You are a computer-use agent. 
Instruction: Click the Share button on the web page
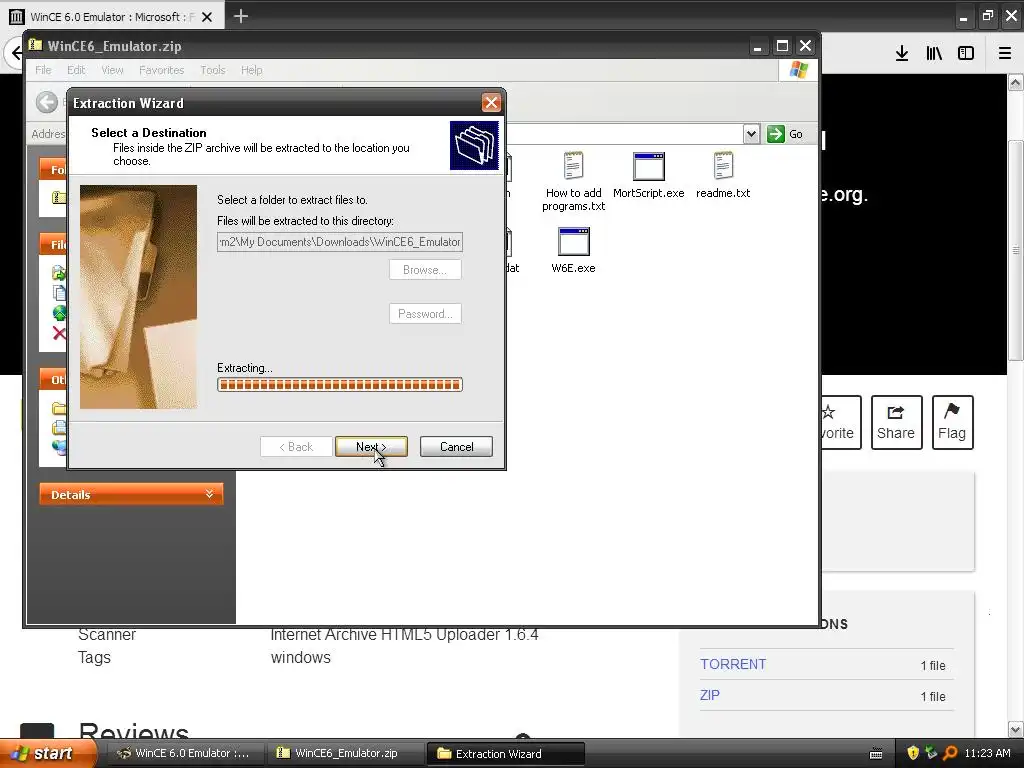tap(896, 423)
